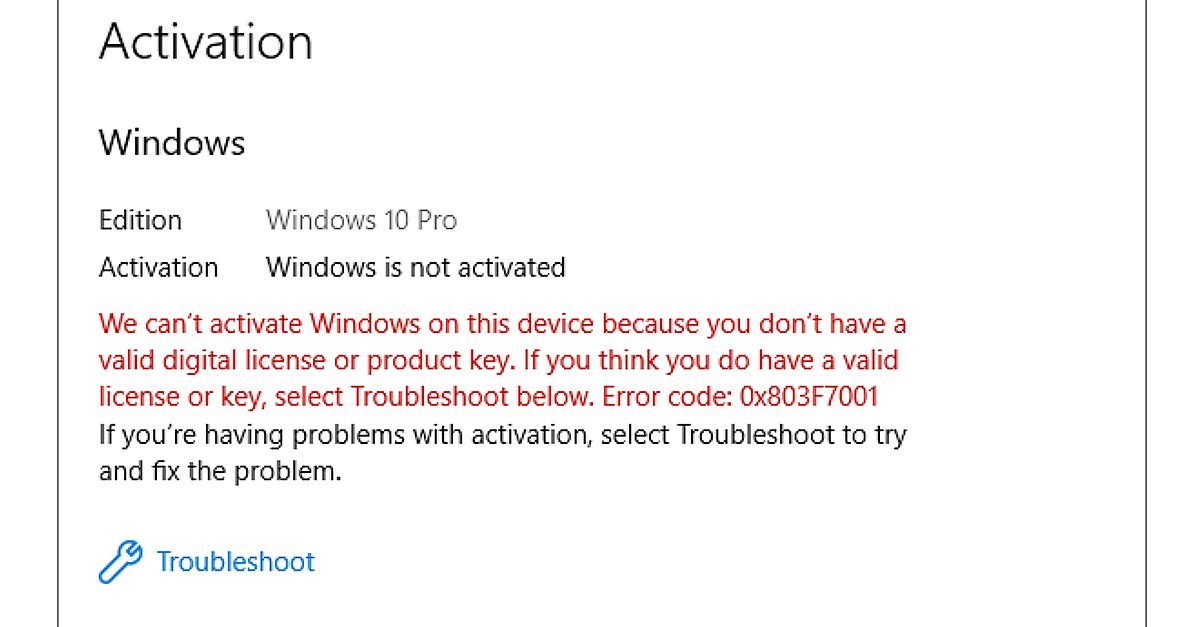
Task: Select error code 0x803F7001 in the message
Action: click(x=810, y=396)
